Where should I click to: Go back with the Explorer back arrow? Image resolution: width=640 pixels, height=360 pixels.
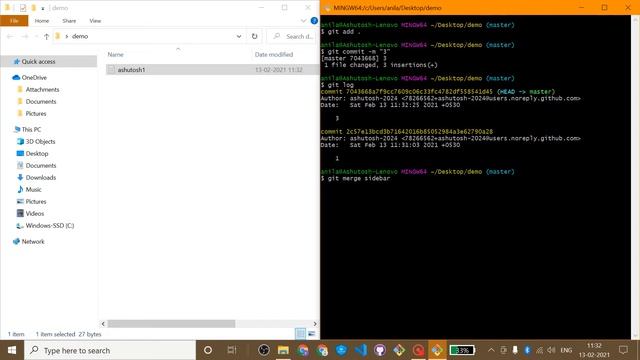tap(10, 36)
